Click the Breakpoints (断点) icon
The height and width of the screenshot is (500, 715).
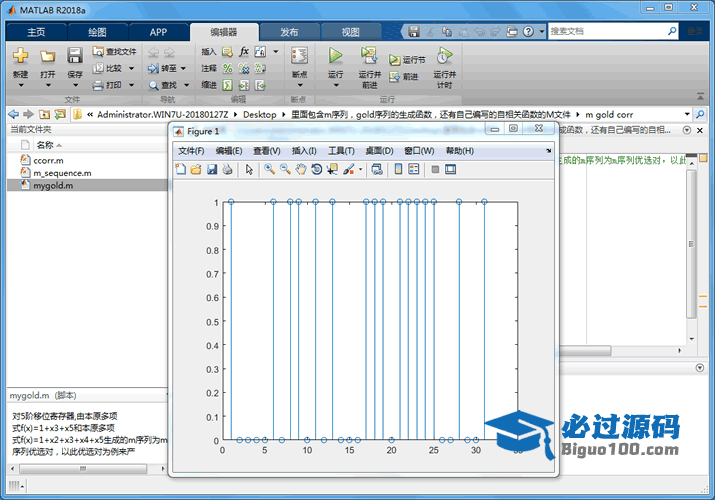pyautogui.click(x=298, y=58)
